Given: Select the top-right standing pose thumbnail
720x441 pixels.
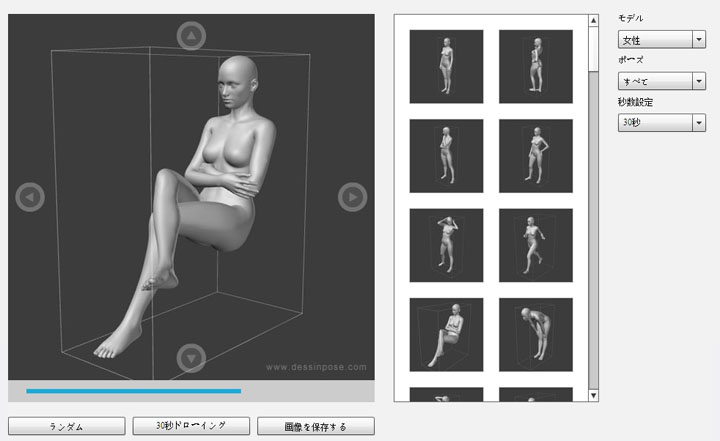Looking at the screenshot, I should [x=535, y=66].
